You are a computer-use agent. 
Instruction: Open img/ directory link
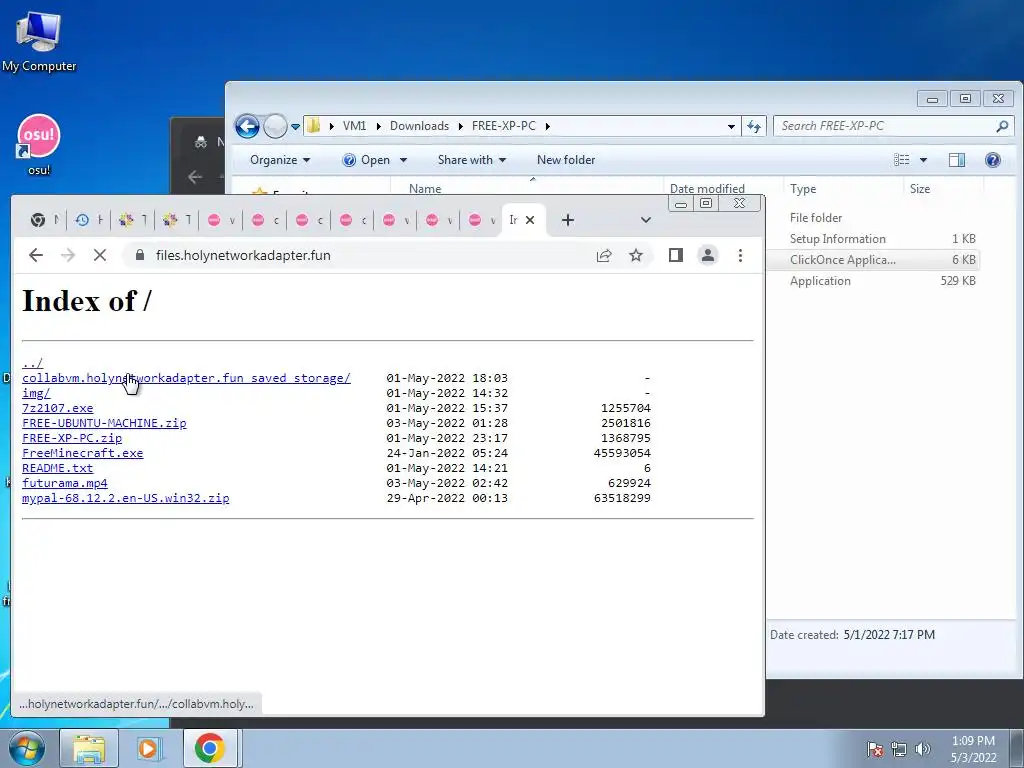(x=36, y=393)
